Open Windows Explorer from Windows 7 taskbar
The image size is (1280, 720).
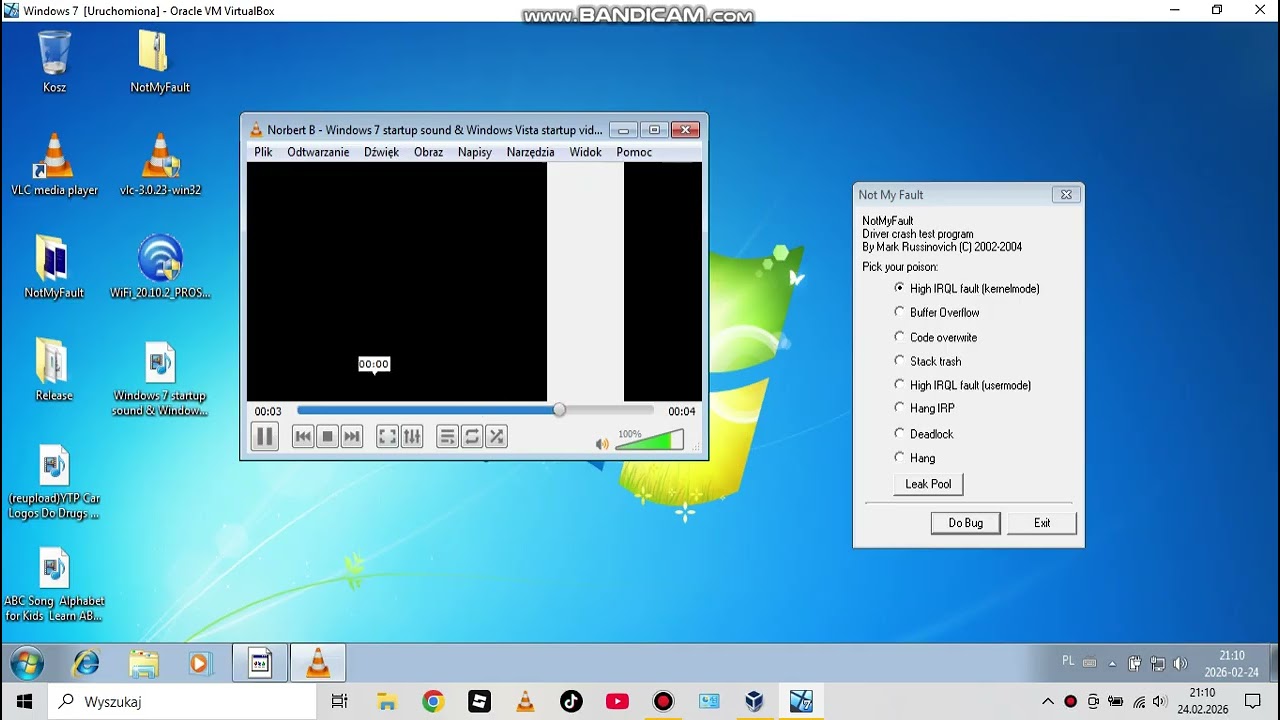144,663
